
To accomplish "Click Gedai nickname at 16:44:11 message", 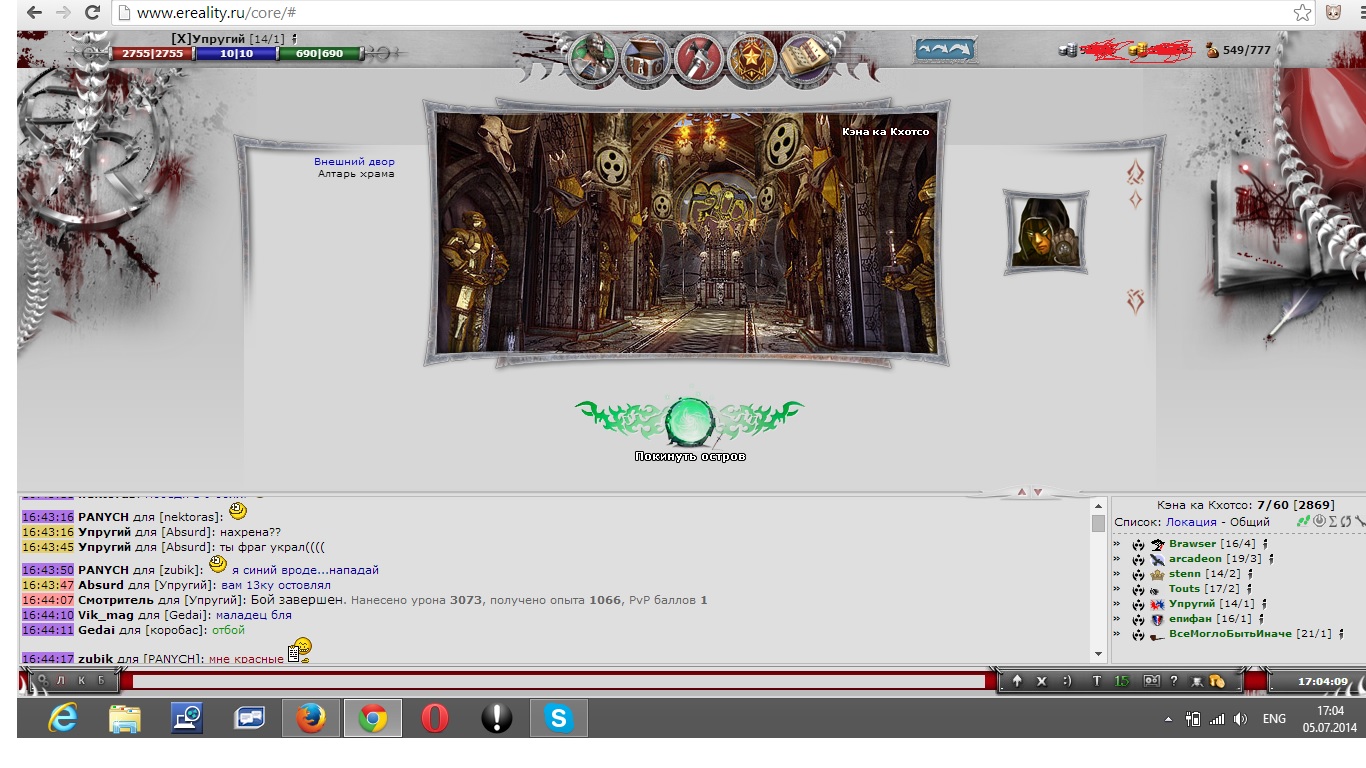I will tap(96, 630).
